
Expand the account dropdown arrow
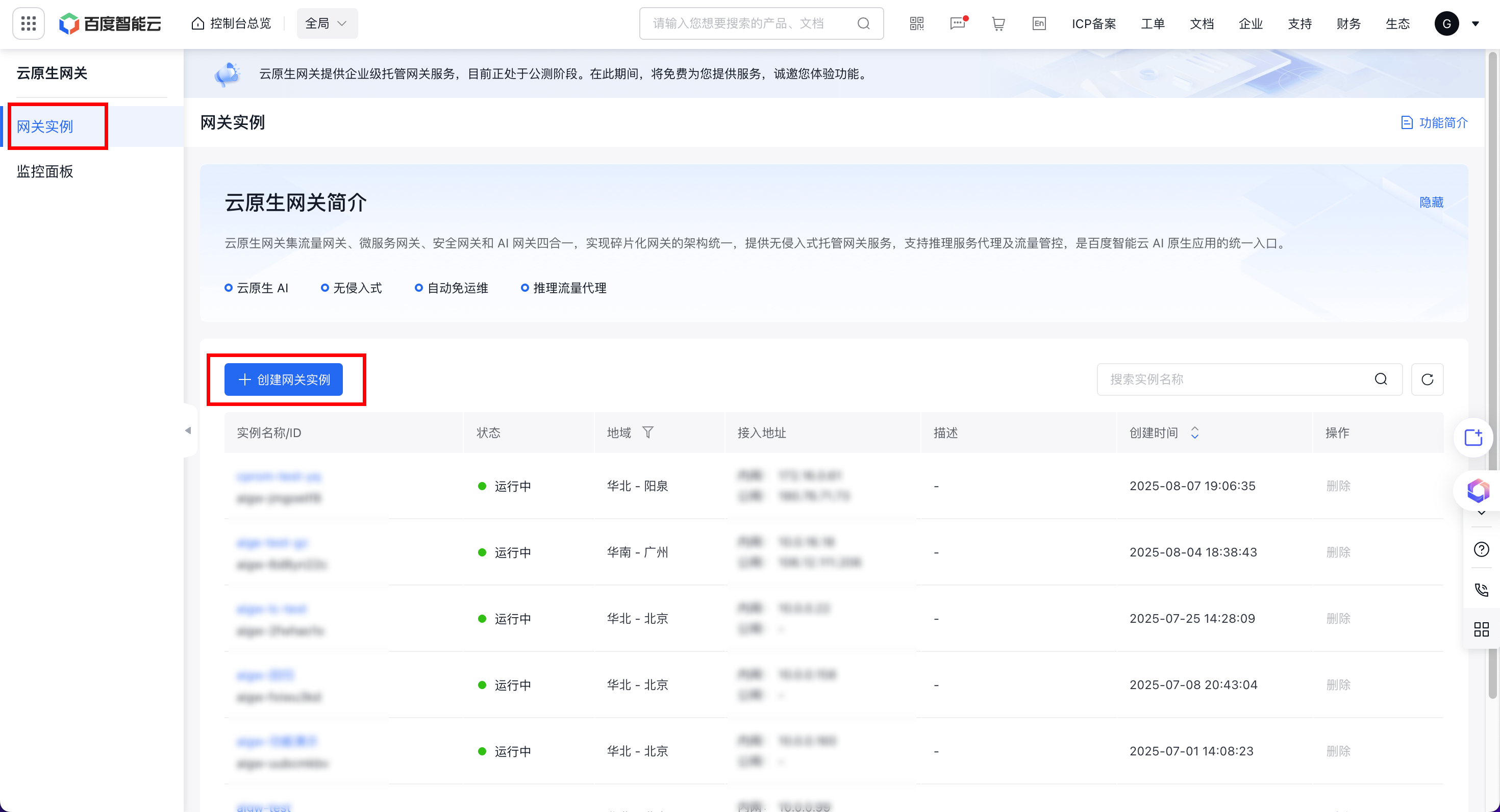(x=1476, y=24)
